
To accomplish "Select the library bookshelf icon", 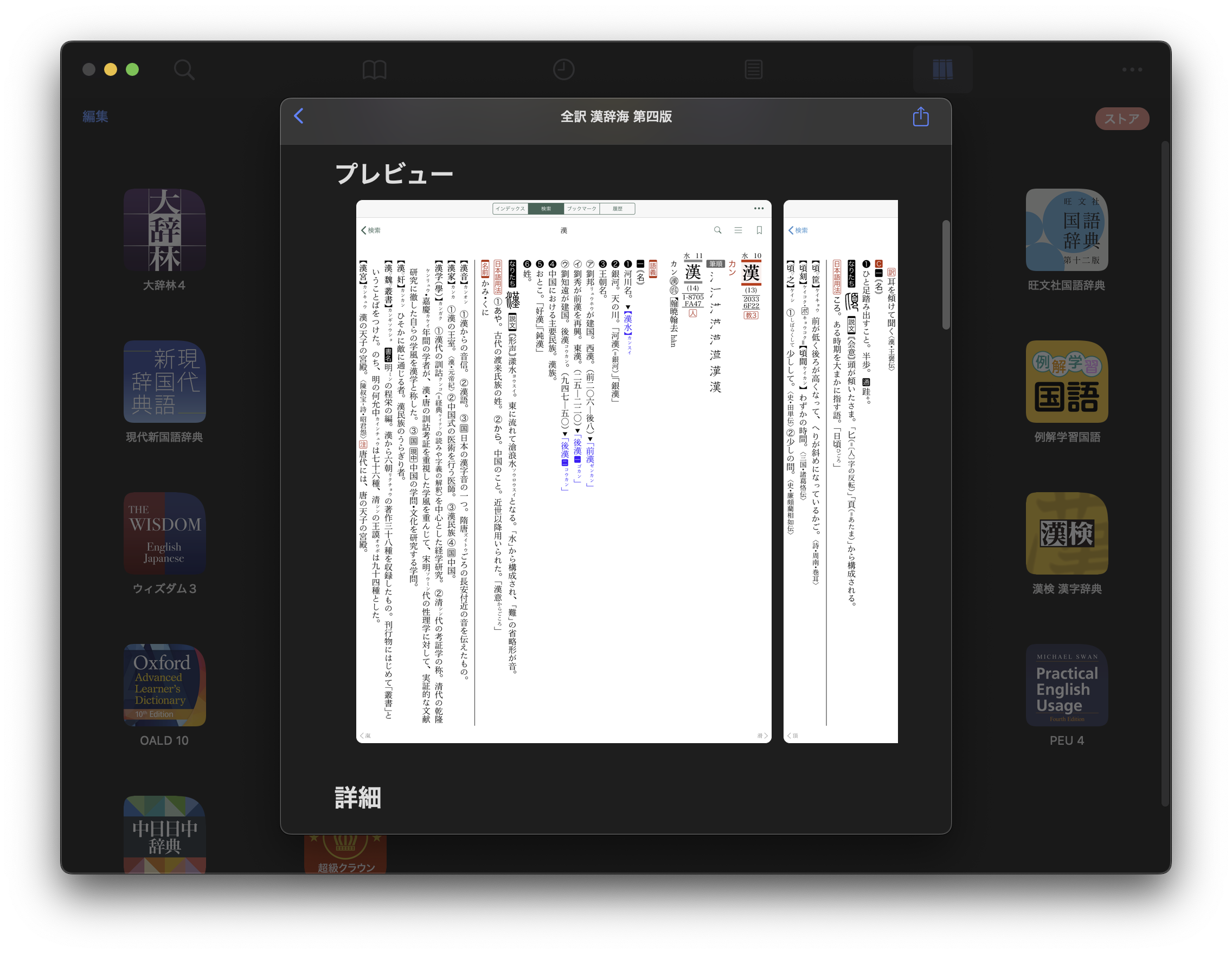I will pos(942,70).
